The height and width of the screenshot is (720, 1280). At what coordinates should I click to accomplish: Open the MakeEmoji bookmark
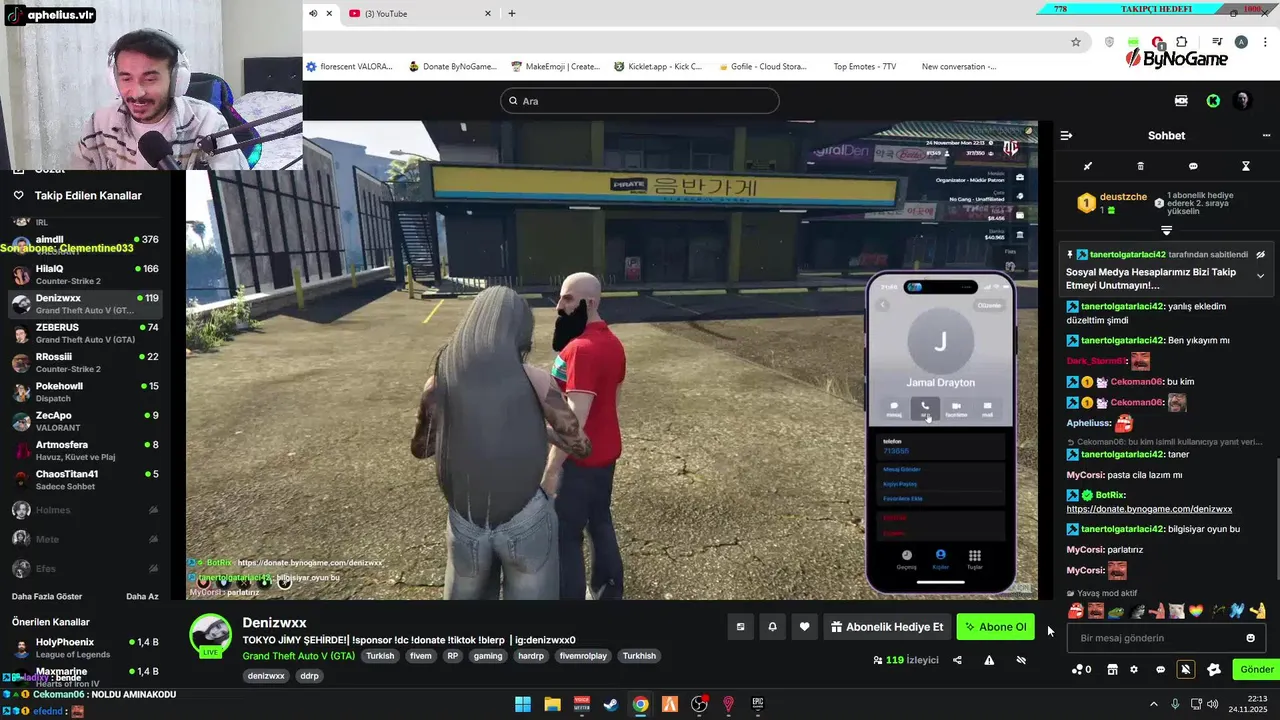pos(555,67)
